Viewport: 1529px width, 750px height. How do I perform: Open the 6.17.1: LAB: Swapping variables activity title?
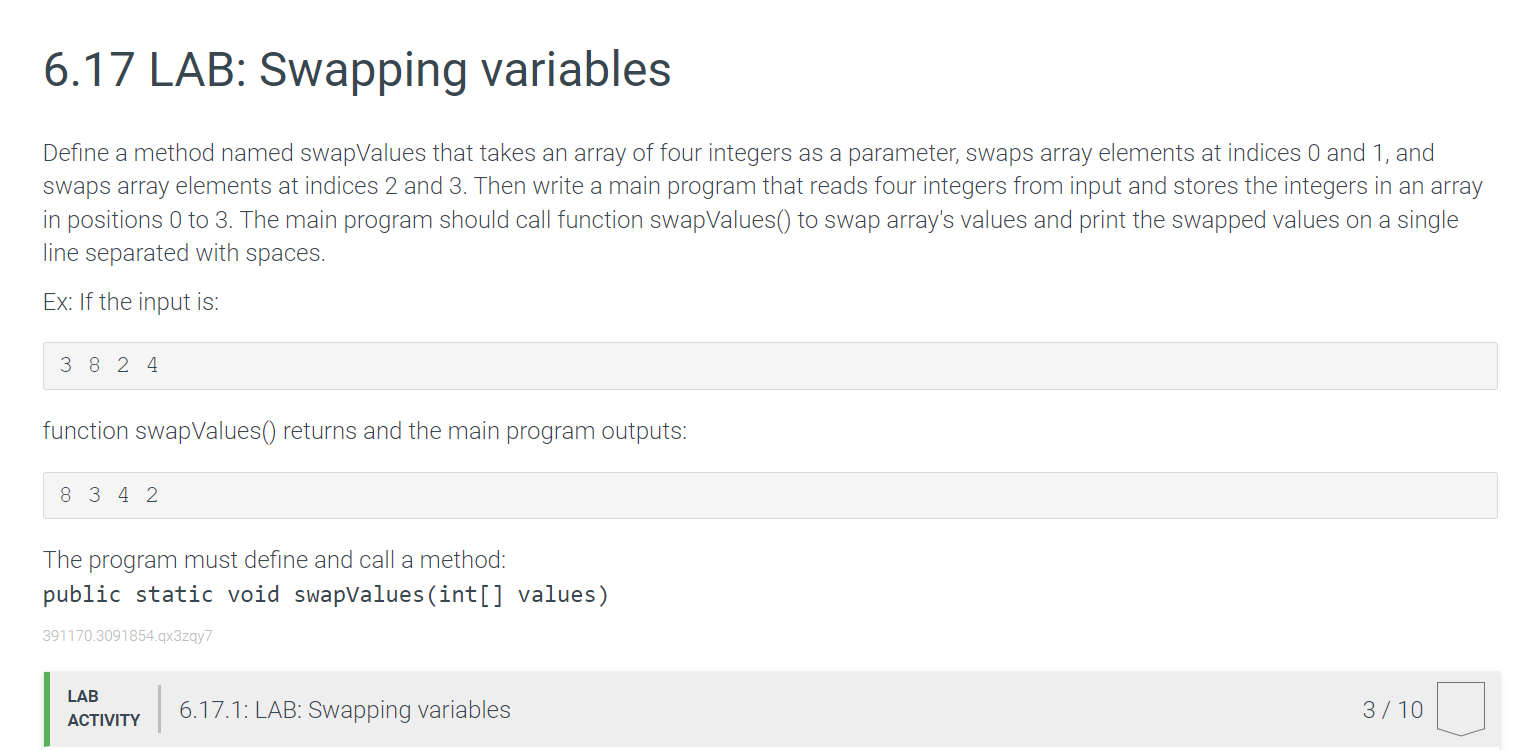tap(345, 710)
